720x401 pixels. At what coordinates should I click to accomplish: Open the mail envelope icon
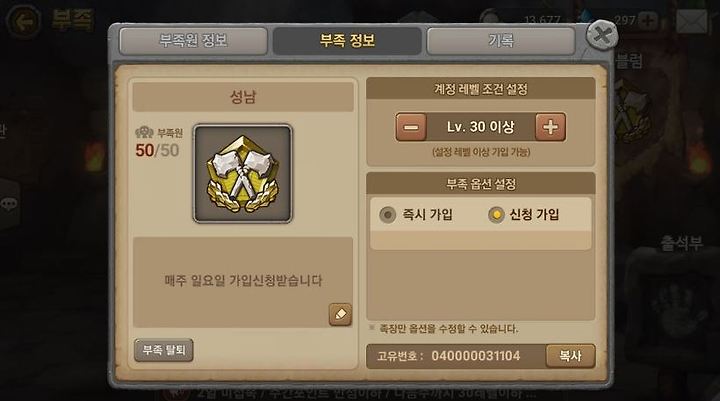coord(692,21)
